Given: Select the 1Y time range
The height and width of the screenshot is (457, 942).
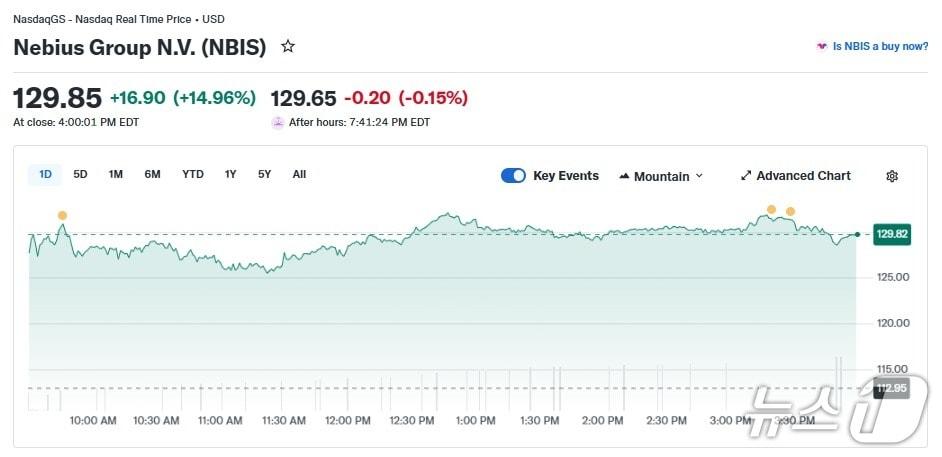Looking at the screenshot, I should (231, 175).
